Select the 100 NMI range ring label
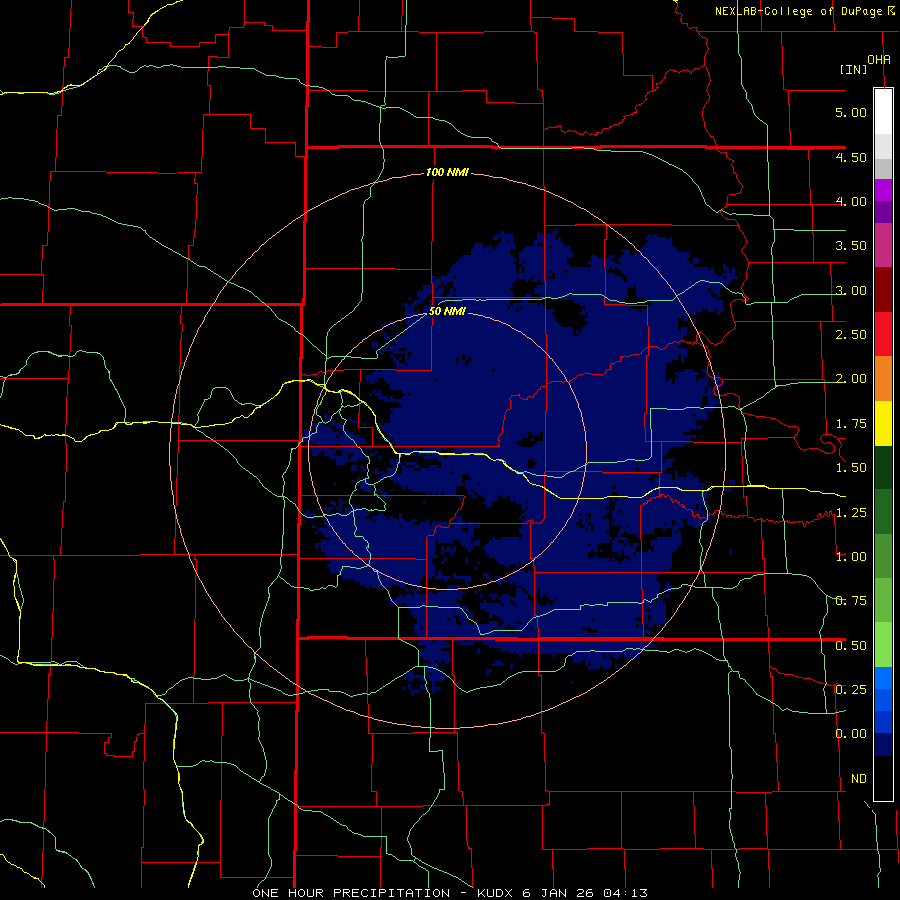The image size is (900, 900). 447,172
